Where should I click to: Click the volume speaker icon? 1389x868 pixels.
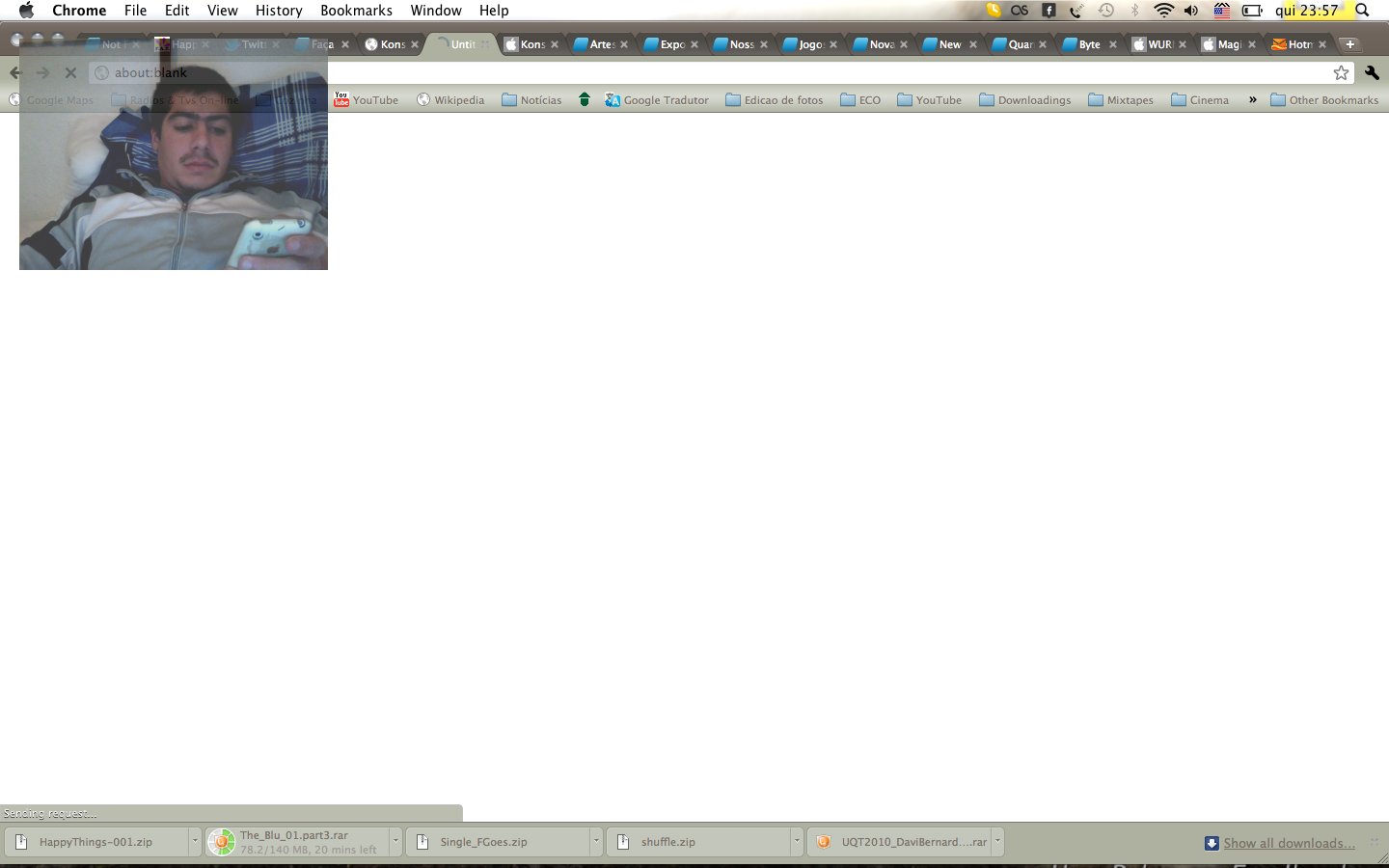point(1192,11)
